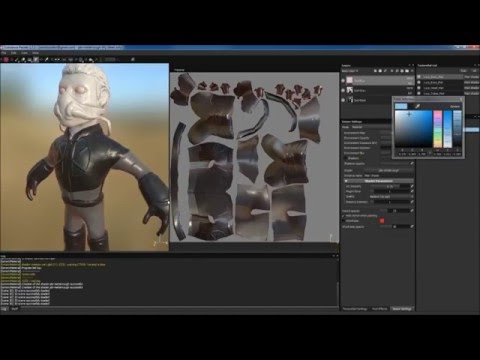
Task: Click the red wireframe color swatch
Action: (382, 221)
